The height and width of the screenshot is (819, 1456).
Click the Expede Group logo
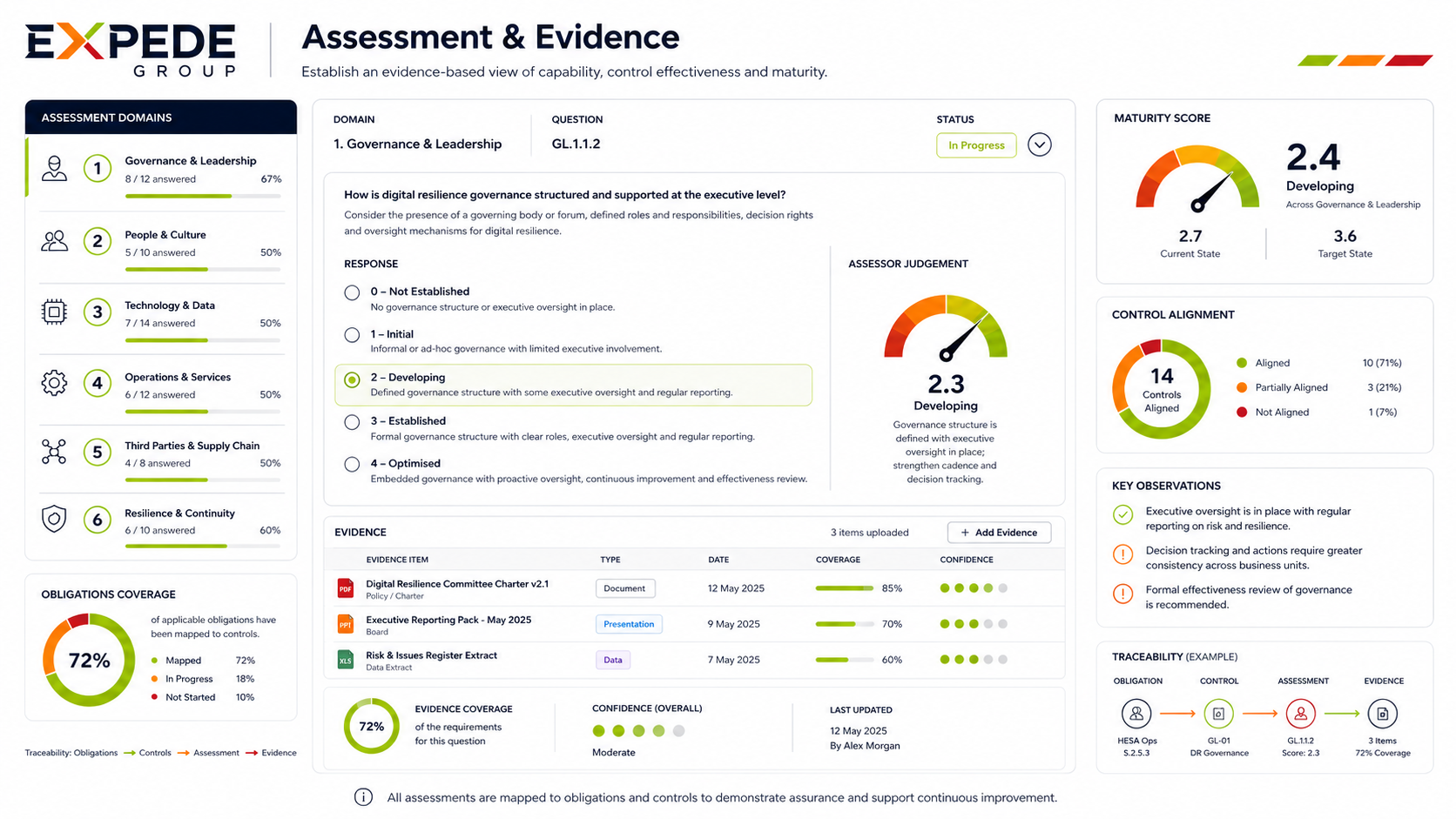(x=131, y=50)
